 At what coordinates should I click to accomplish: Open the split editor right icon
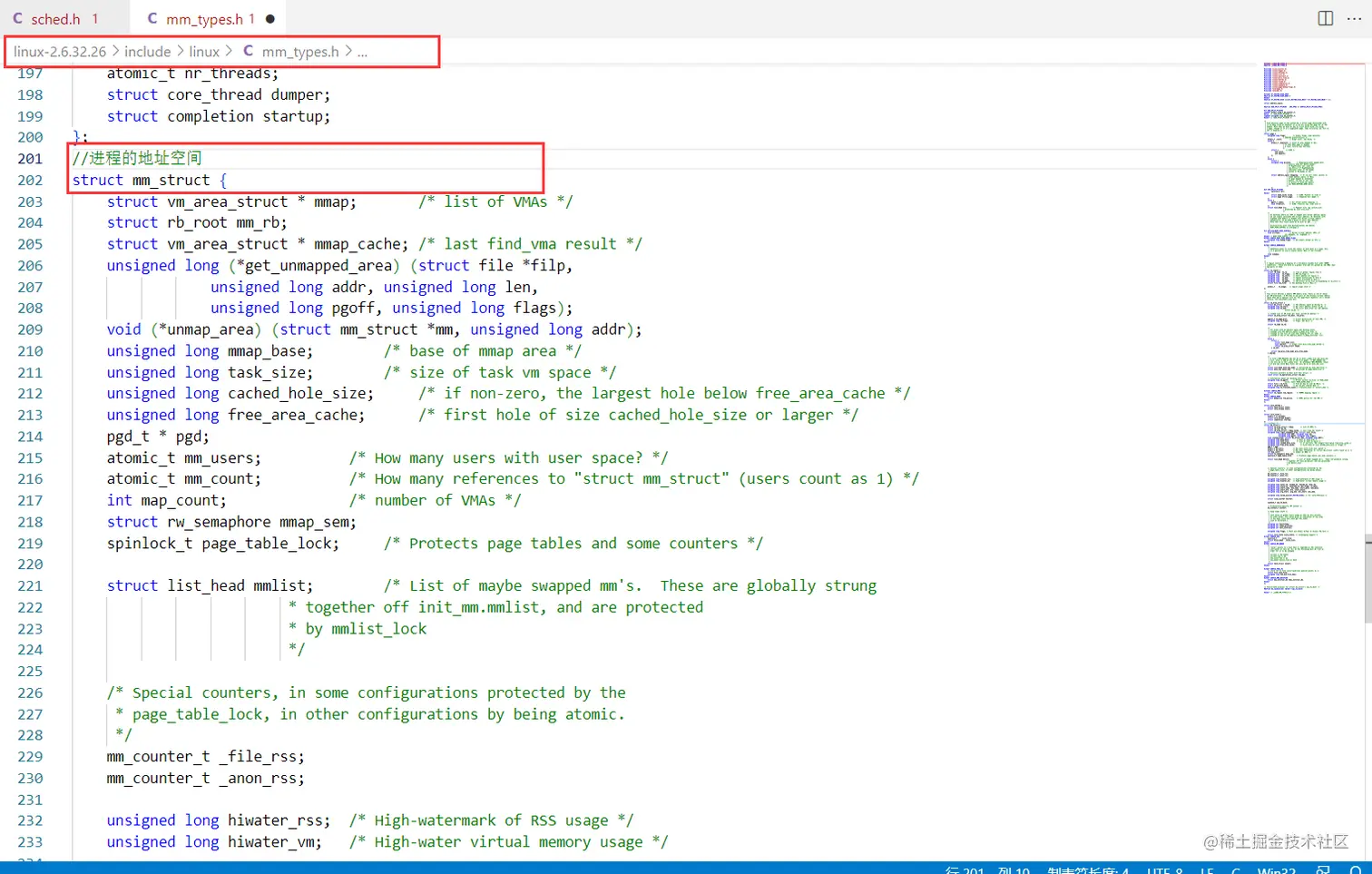[x=1325, y=18]
